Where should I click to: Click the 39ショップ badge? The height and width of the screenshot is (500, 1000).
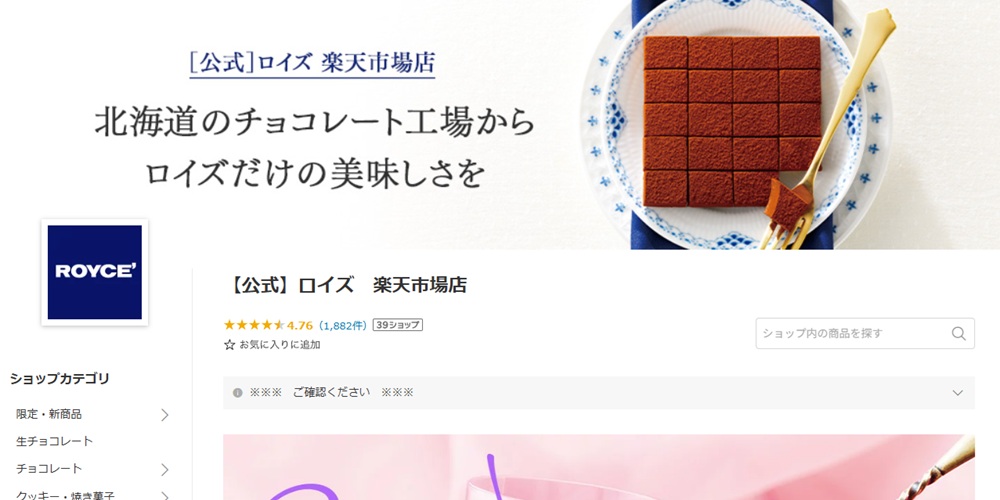click(x=398, y=325)
